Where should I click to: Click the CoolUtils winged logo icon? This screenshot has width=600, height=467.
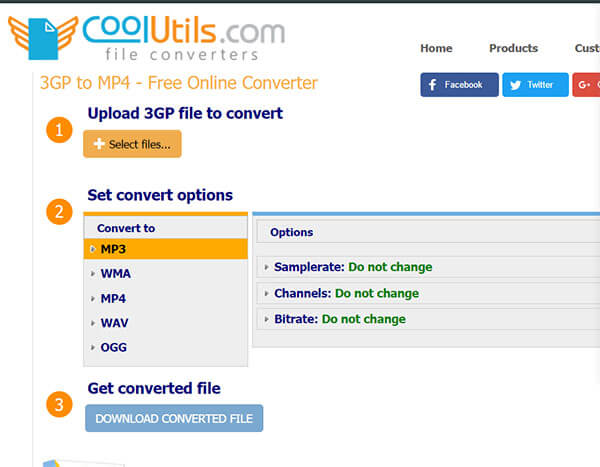coord(42,38)
